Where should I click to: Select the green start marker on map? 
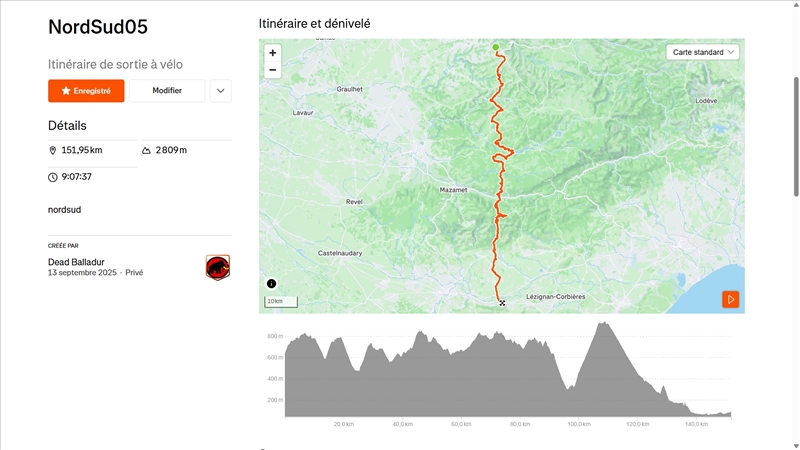click(495, 47)
